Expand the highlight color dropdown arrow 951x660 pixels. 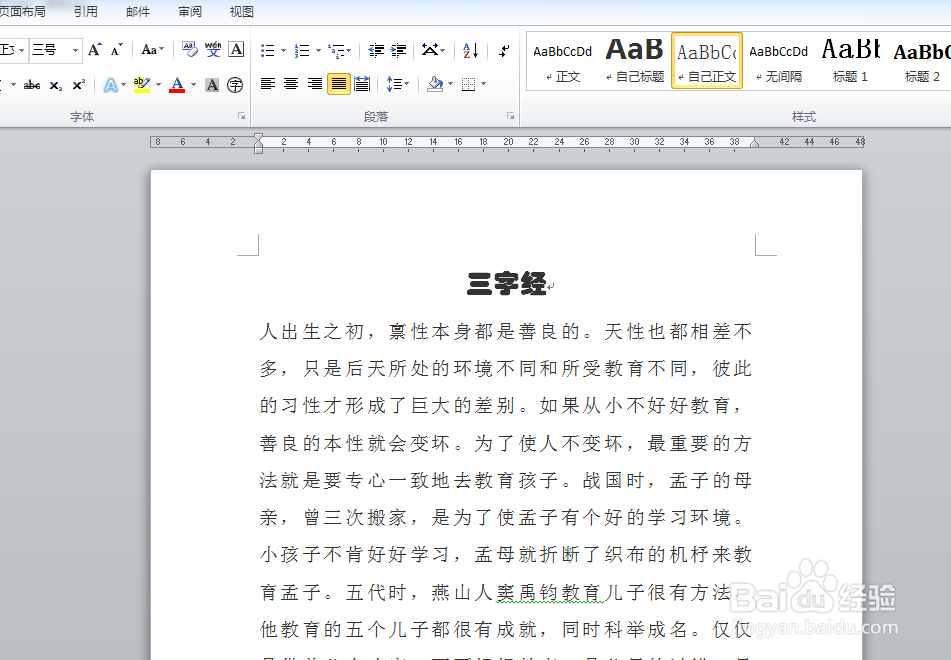click(158, 85)
